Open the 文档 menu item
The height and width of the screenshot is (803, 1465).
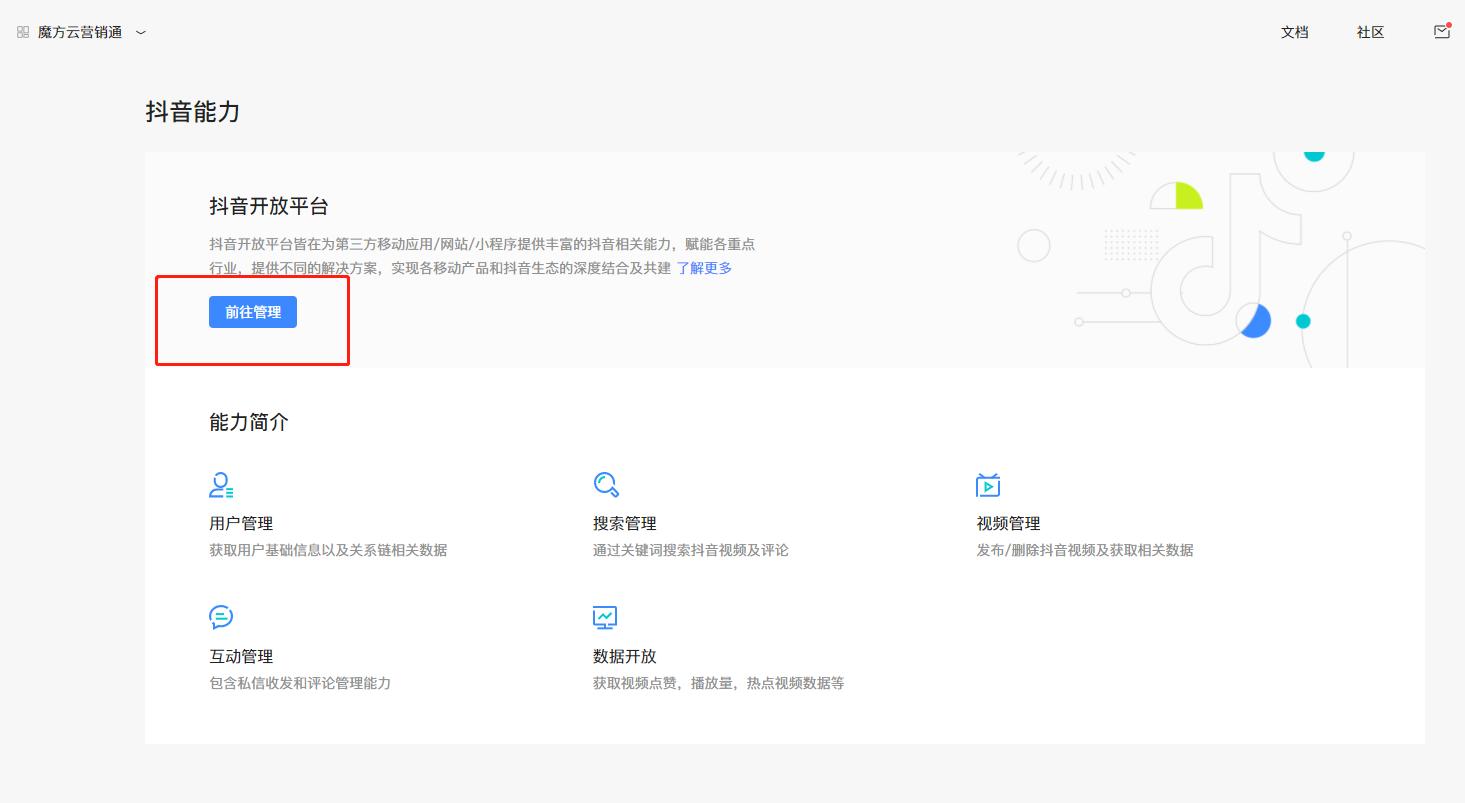click(x=1294, y=32)
